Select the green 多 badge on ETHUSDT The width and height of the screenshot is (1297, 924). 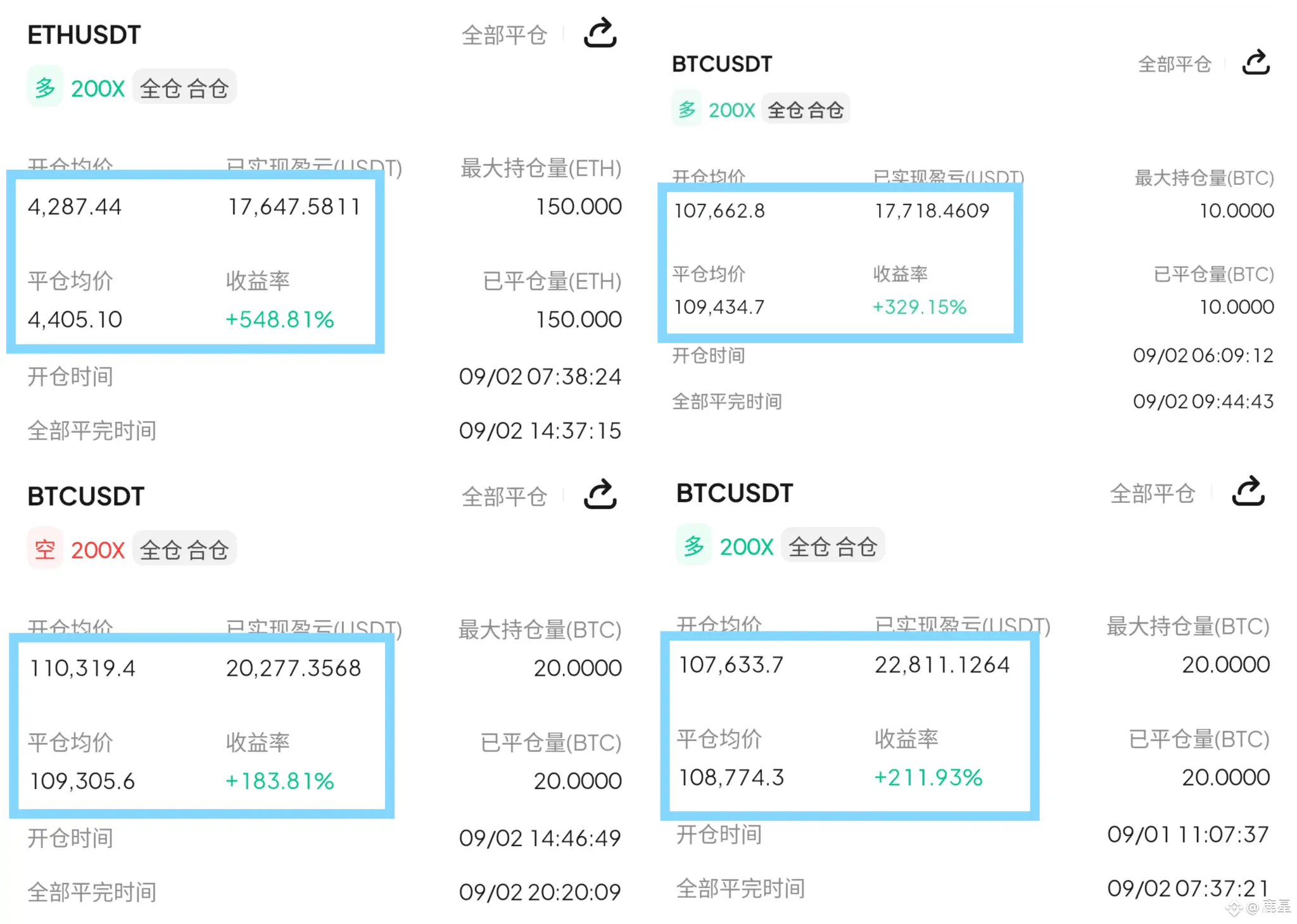pos(45,87)
